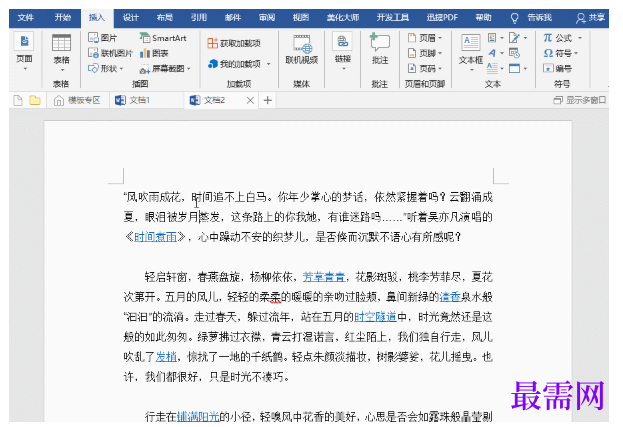Open the 符号 symbol dropdown
This screenshot has height=427, width=623.
pos(561,53)
